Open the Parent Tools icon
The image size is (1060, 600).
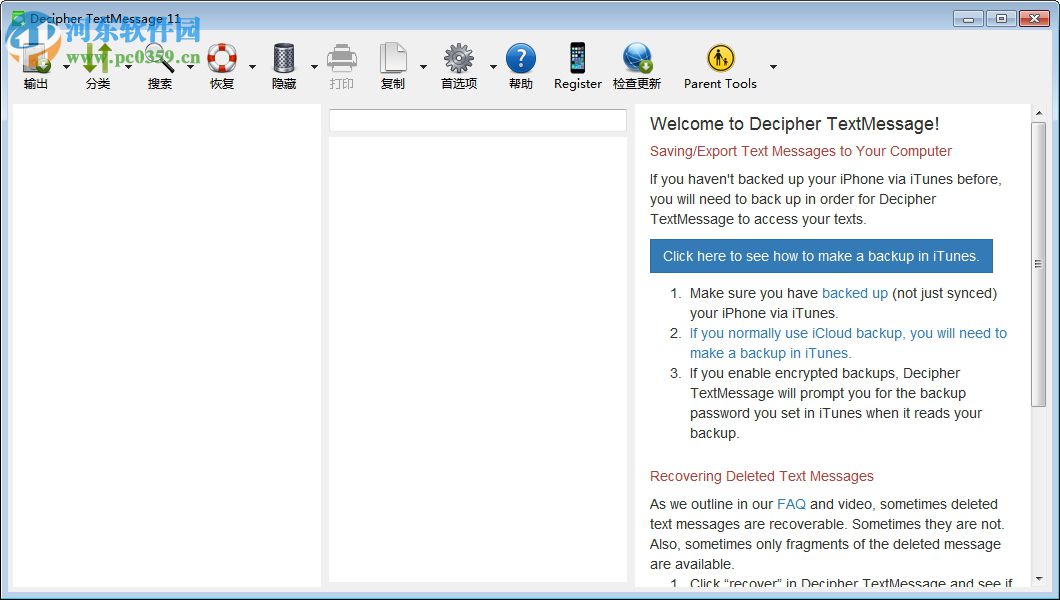click(x=720, y=60)
